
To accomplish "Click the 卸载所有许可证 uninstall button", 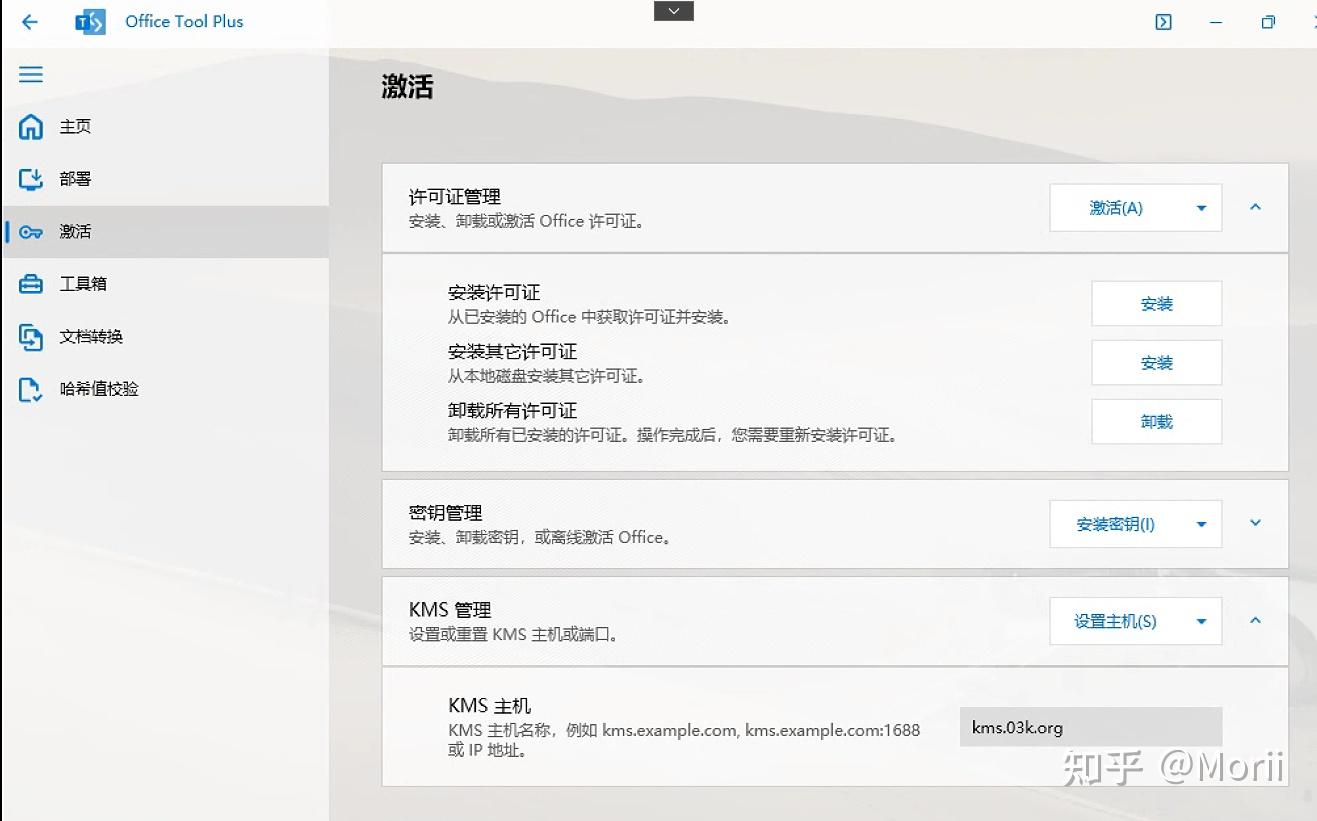I will [1156, 421].
